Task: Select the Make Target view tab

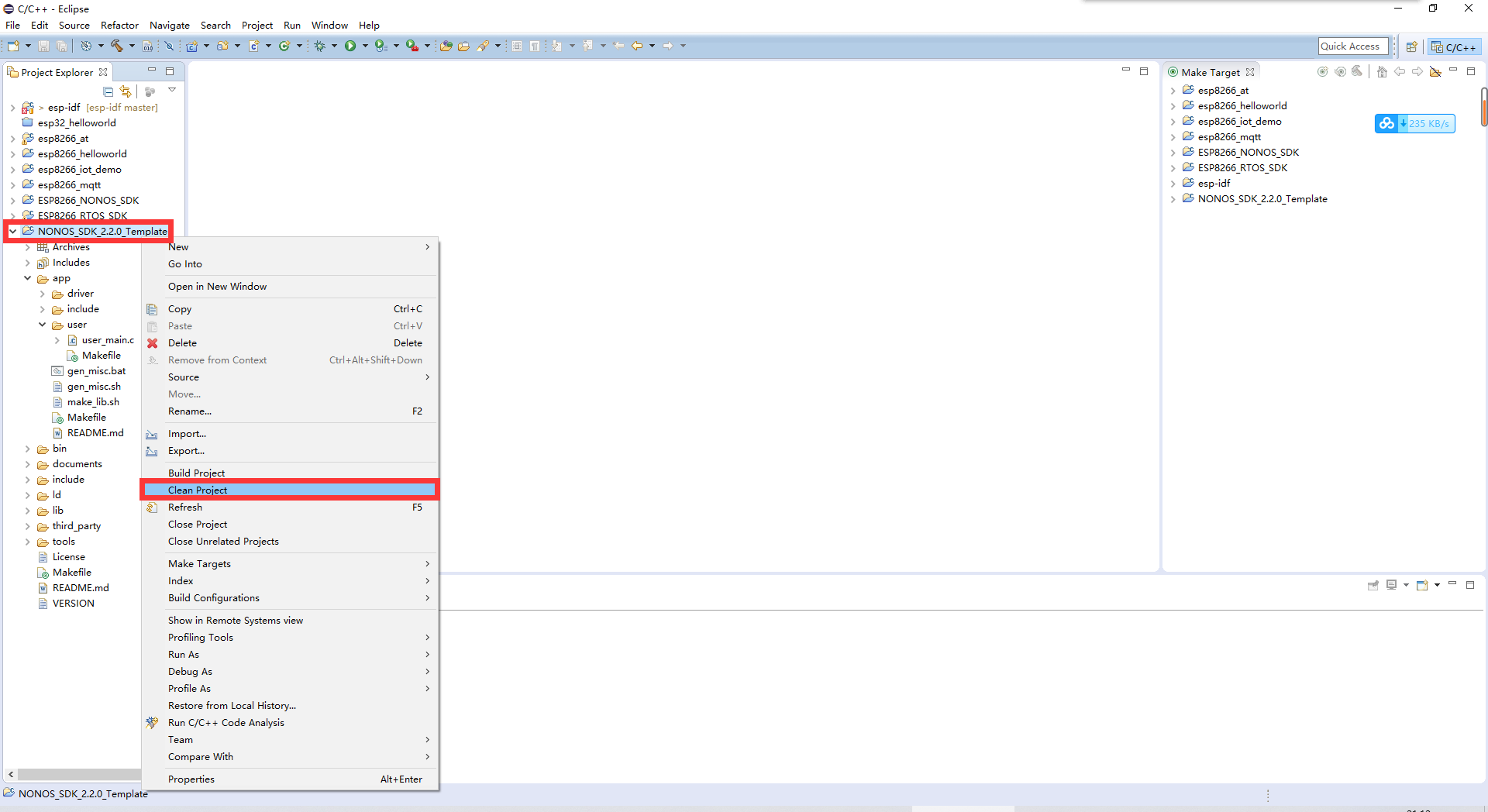Action: [x=1211, y=72]
